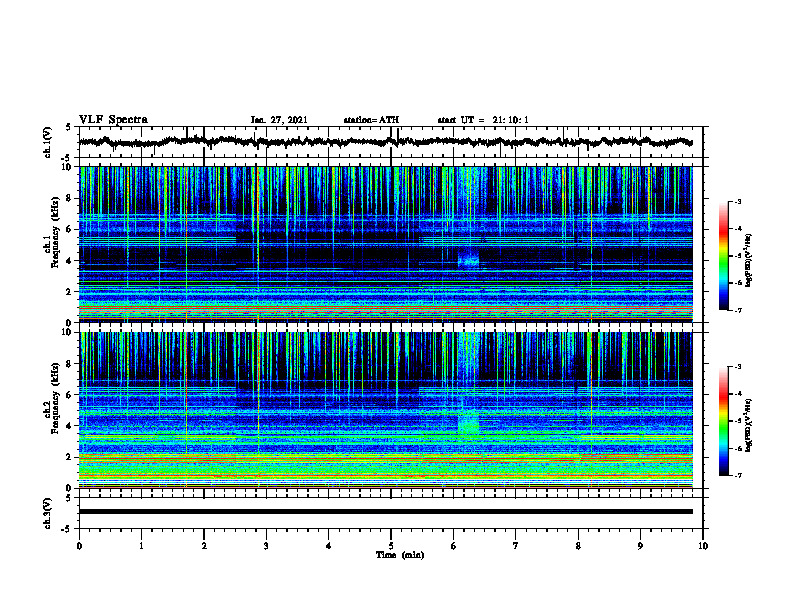
Task: Click the "Time (min)" axis title
Action: coord(400,555)
